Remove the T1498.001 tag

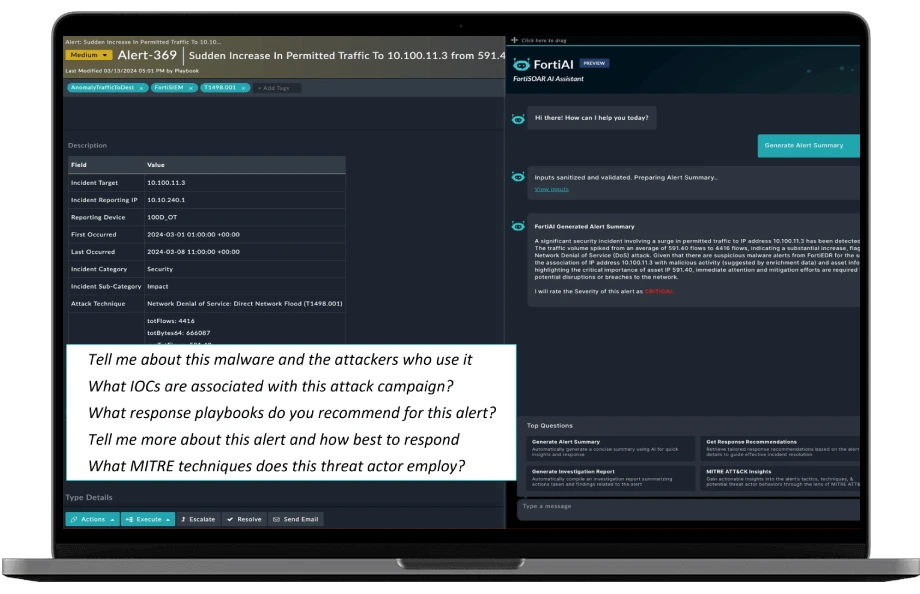click(243, 88)
